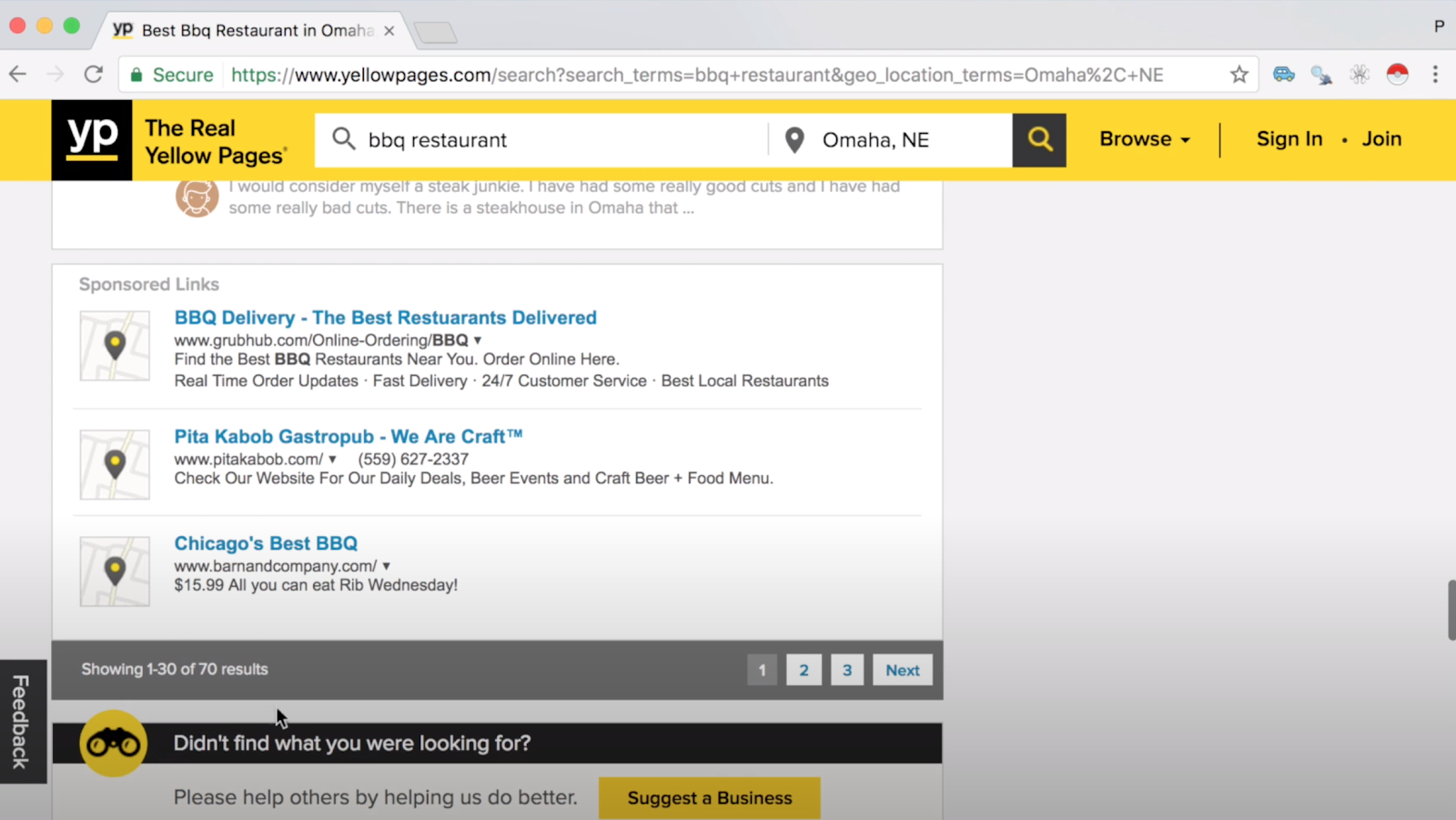Click the YP logo to go home
1456x820 pixels.
(x=92, y=140)
